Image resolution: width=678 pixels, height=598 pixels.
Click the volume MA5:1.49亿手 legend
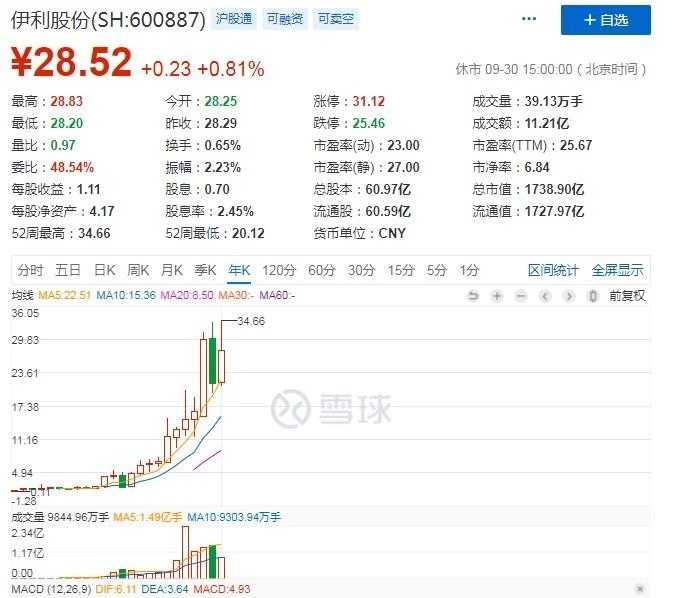pos(147,517)
